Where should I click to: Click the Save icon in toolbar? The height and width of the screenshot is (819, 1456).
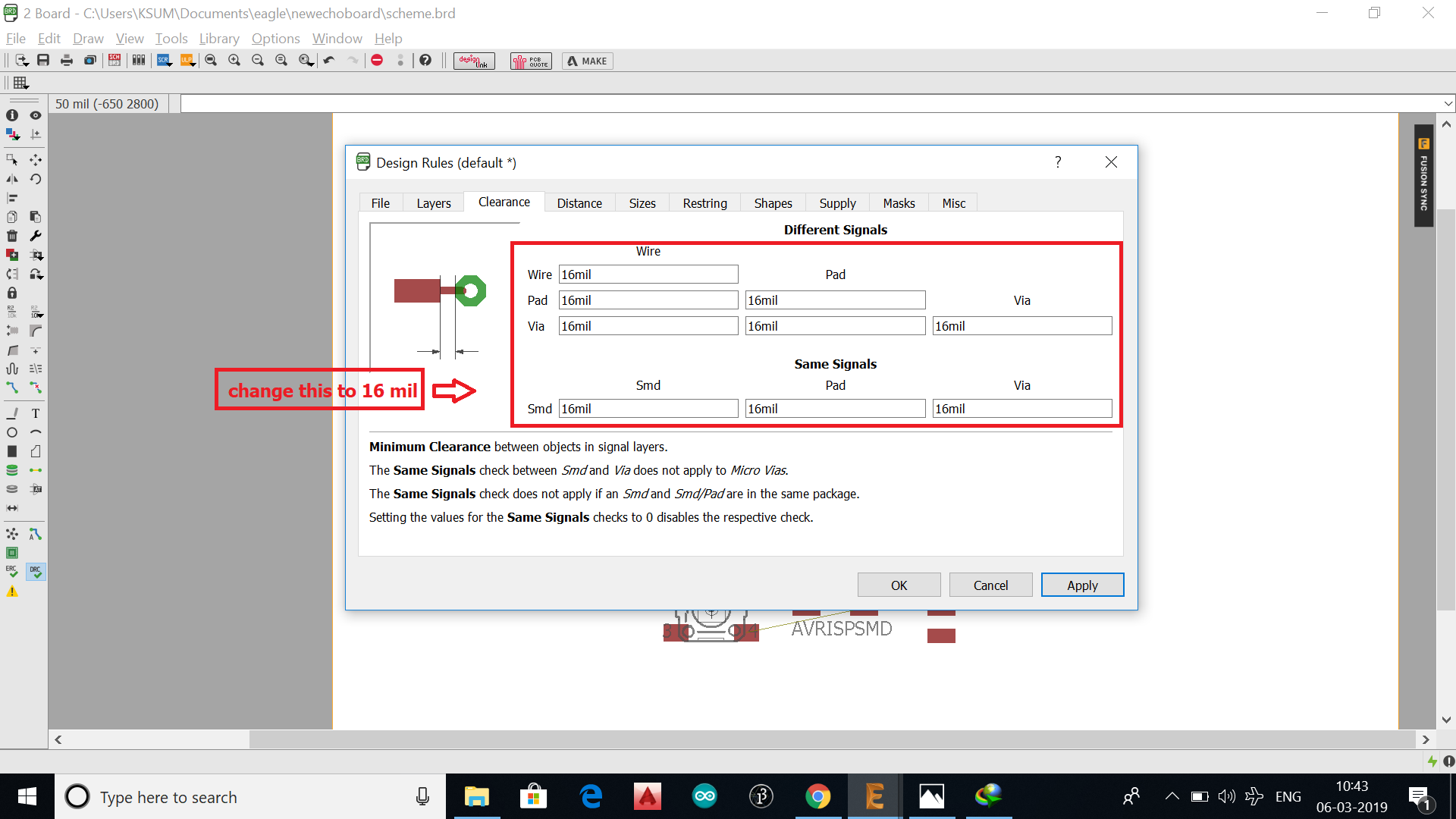tap(43, 61)
